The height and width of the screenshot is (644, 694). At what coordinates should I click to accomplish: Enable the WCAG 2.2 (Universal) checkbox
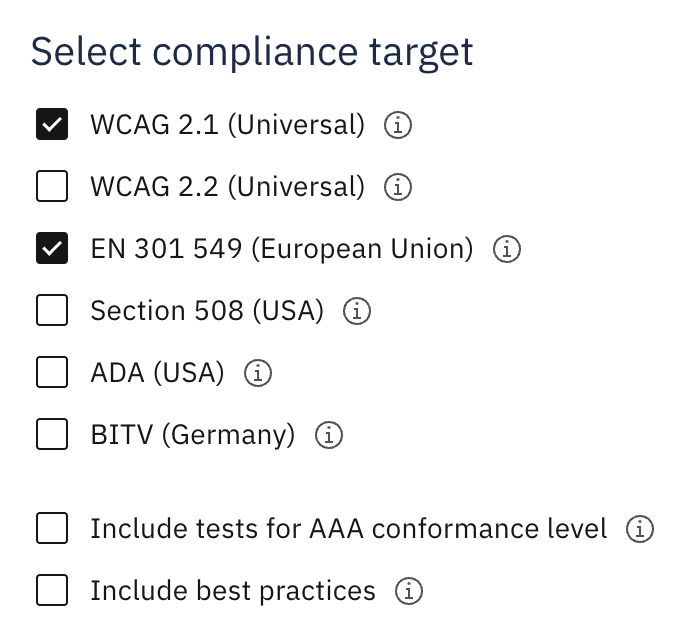[52, 186]
